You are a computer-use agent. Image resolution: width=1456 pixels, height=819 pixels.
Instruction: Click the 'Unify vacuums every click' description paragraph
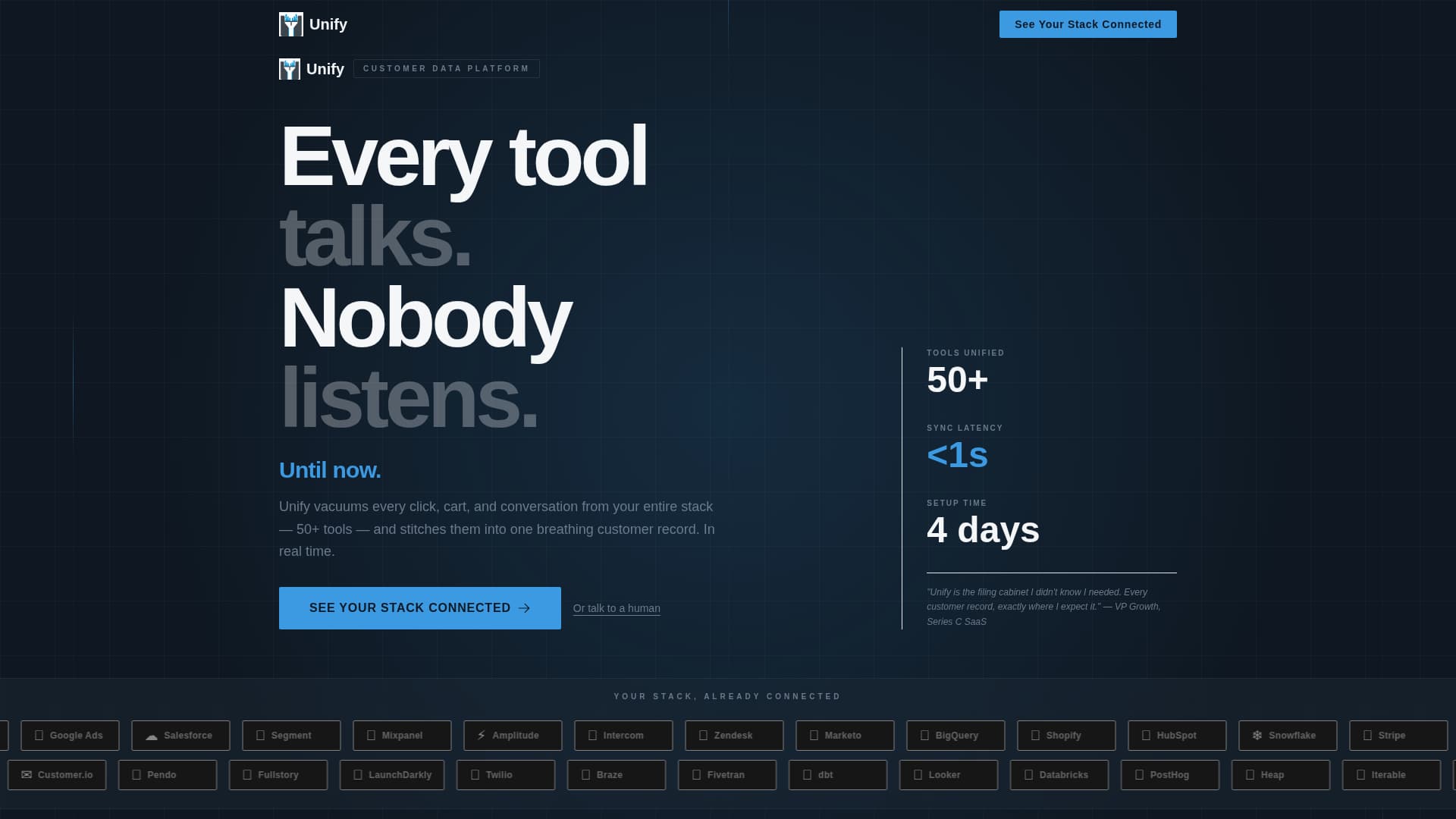point(497,529)
